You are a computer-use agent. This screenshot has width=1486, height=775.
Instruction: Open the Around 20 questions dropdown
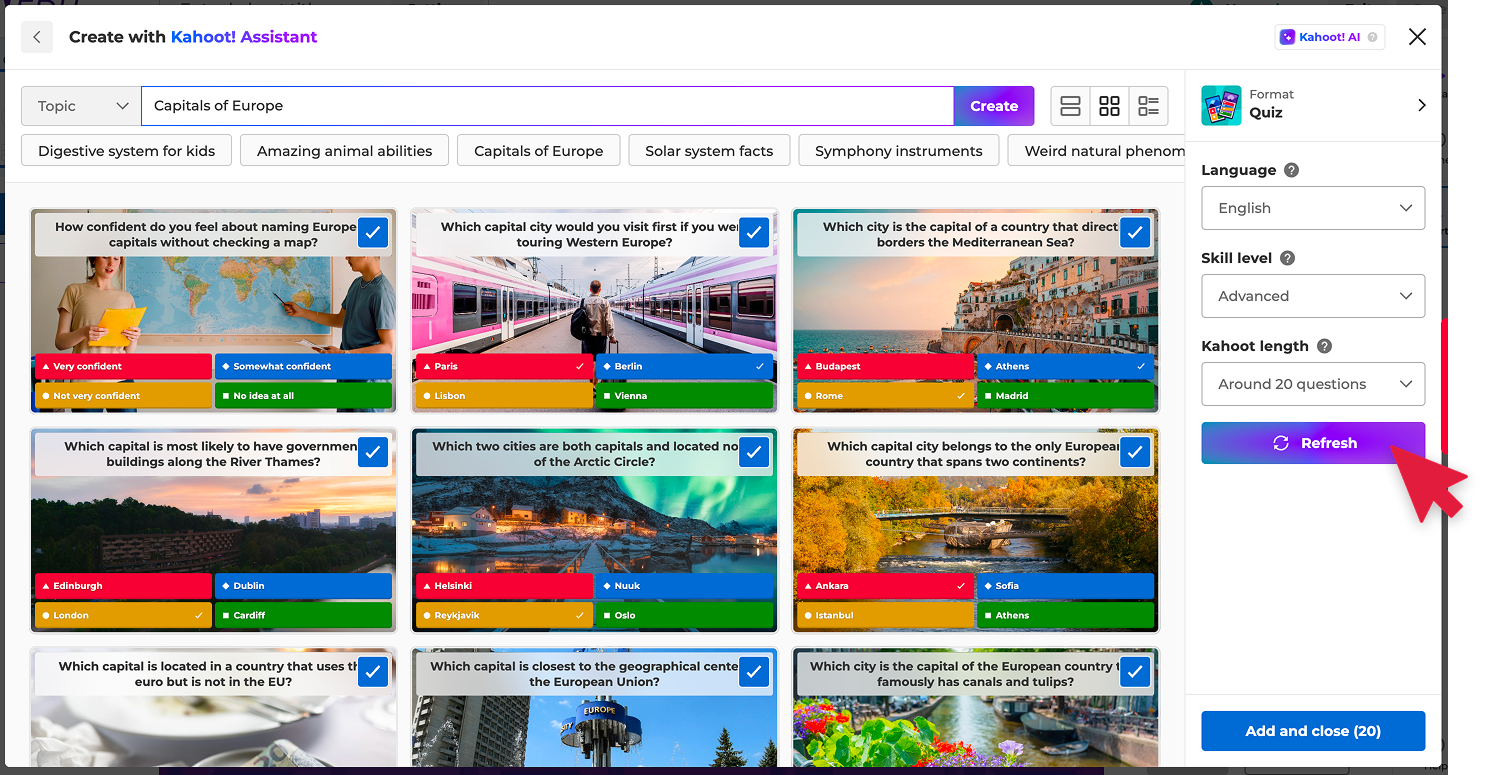tap(1313, 384)
